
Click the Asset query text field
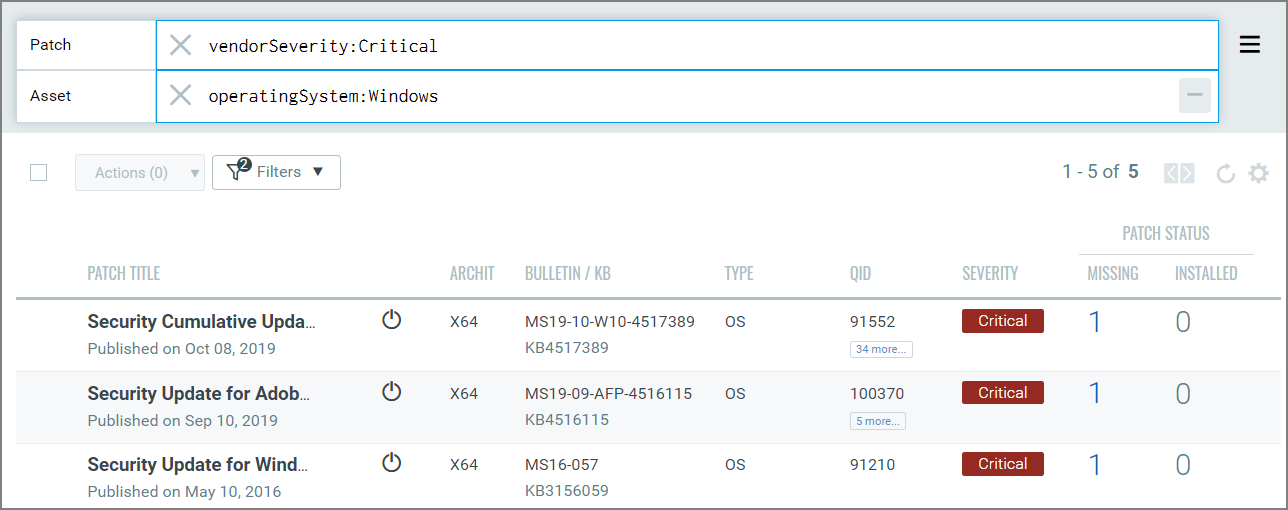[x=687, y=96]
